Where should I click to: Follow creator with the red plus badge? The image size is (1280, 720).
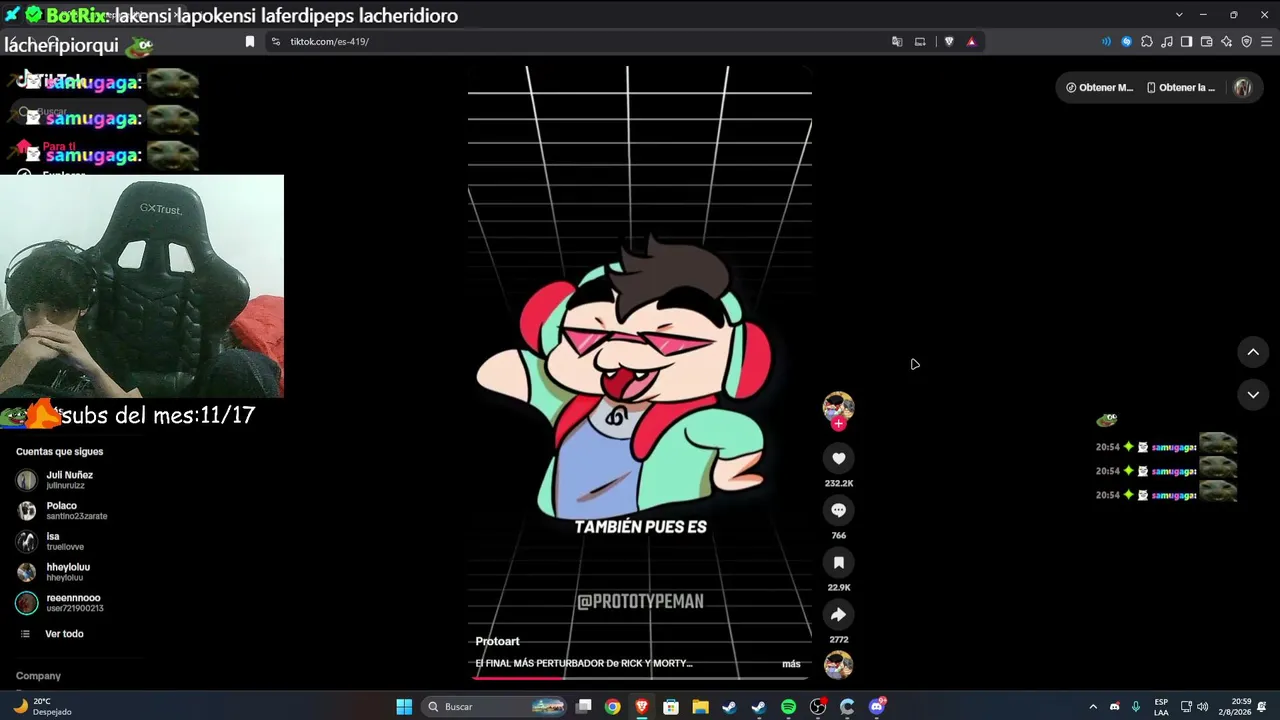(x=838, y=424)
